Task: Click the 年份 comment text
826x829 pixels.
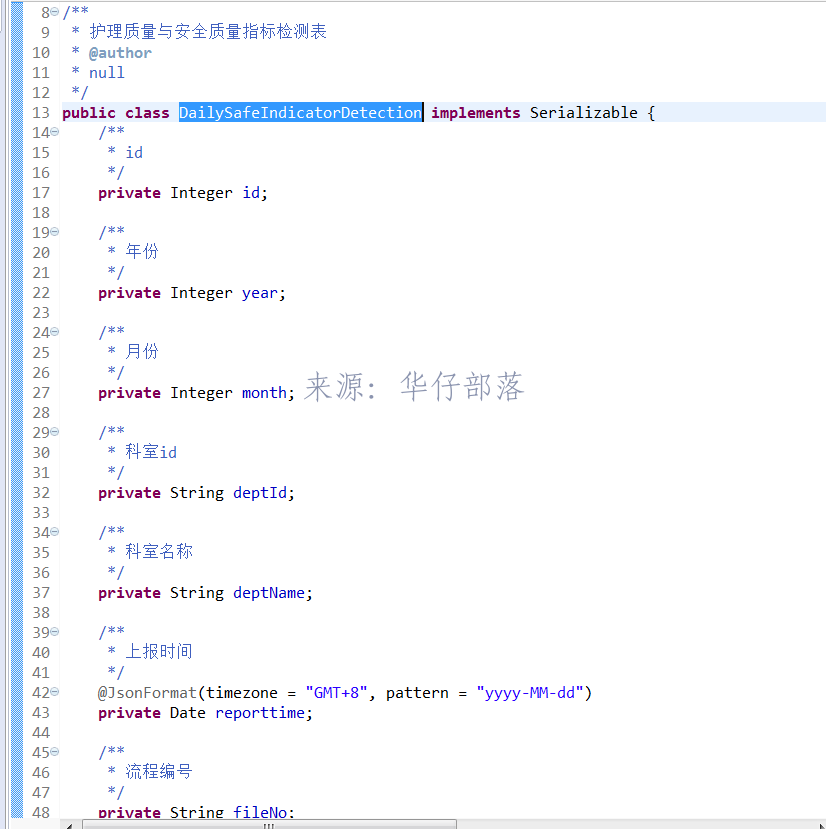Action: tap(142, 251)
